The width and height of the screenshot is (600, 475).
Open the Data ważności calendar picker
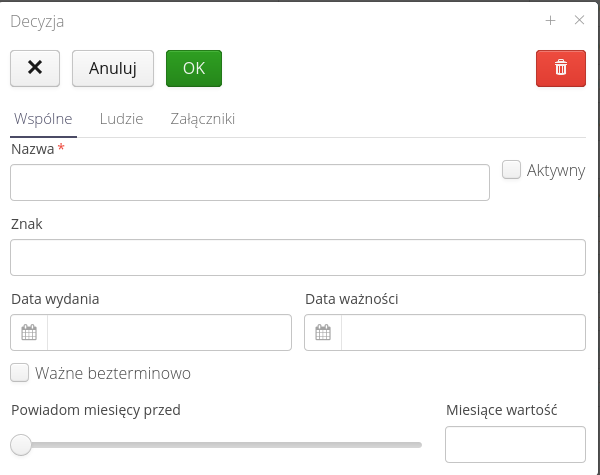click(x=323, y=333)
